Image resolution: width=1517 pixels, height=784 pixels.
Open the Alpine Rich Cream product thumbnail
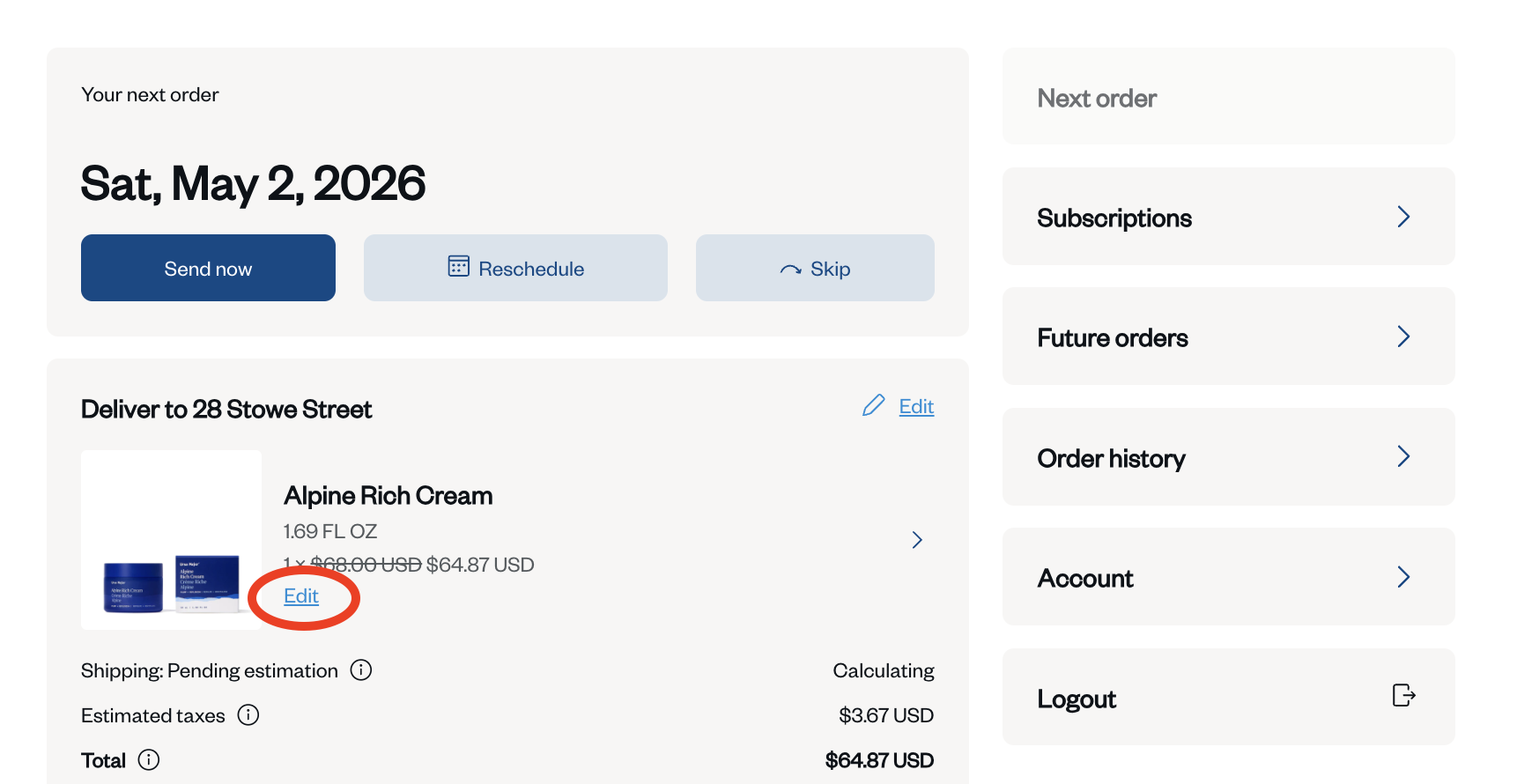click(x=171, y=540)
